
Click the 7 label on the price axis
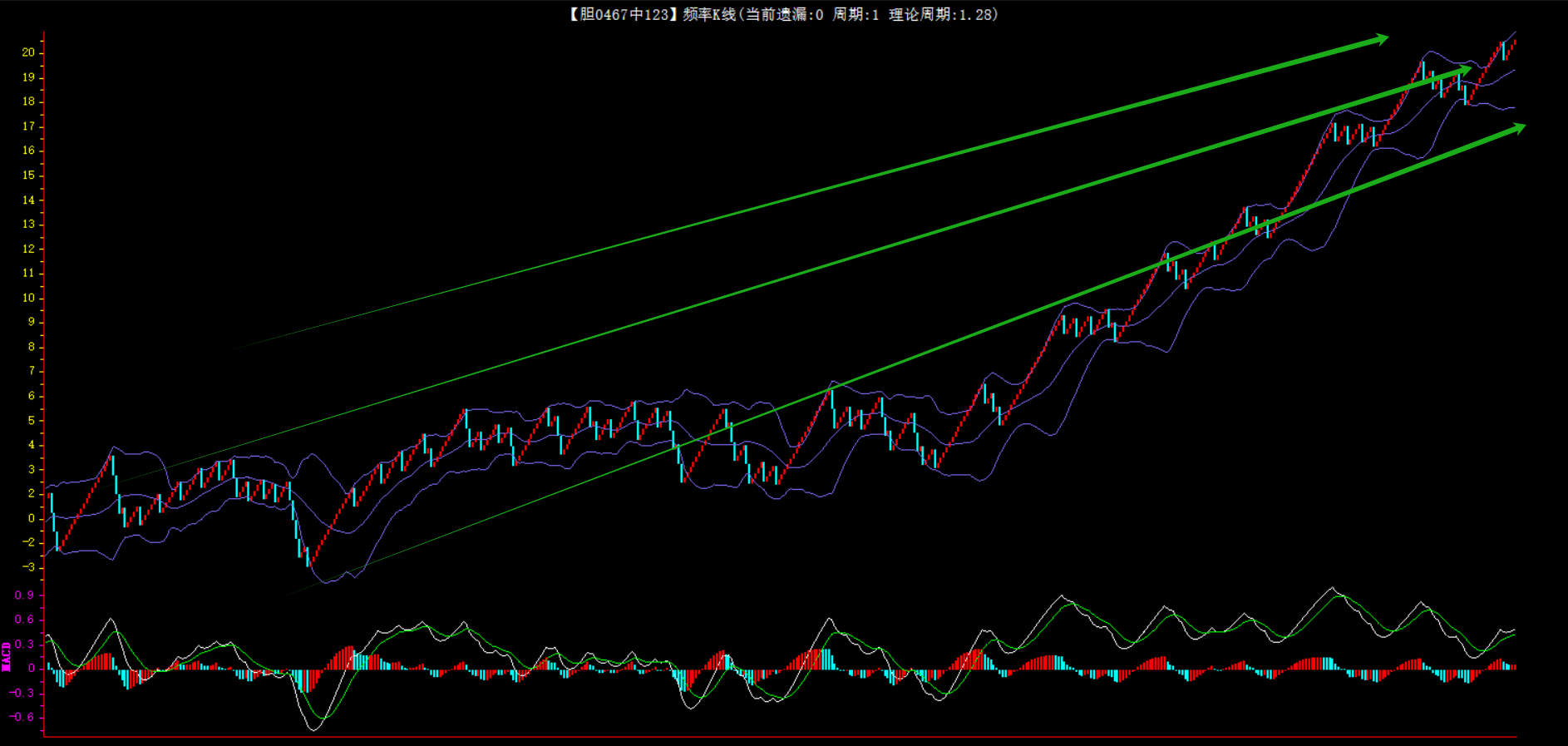point(32,371)
